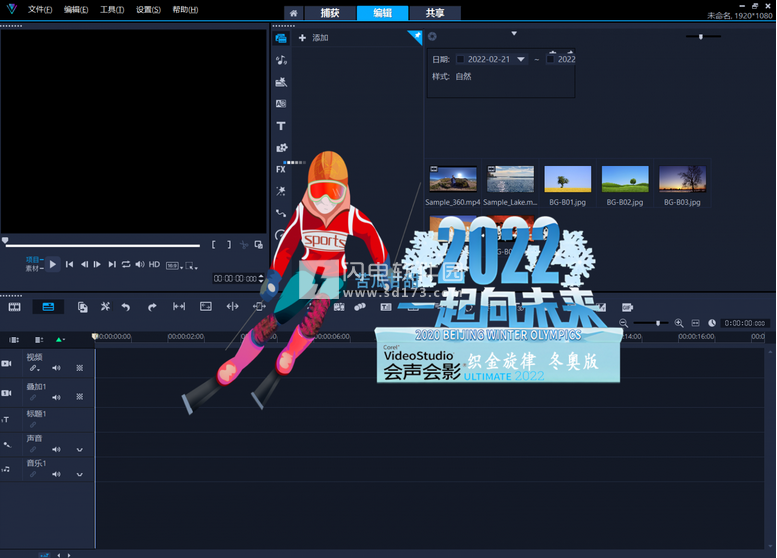Image resolution: width=777 pixels, height=558 pixels.
Task: Open chapter/cue point green triangle menu
Action: pos(60,340)
